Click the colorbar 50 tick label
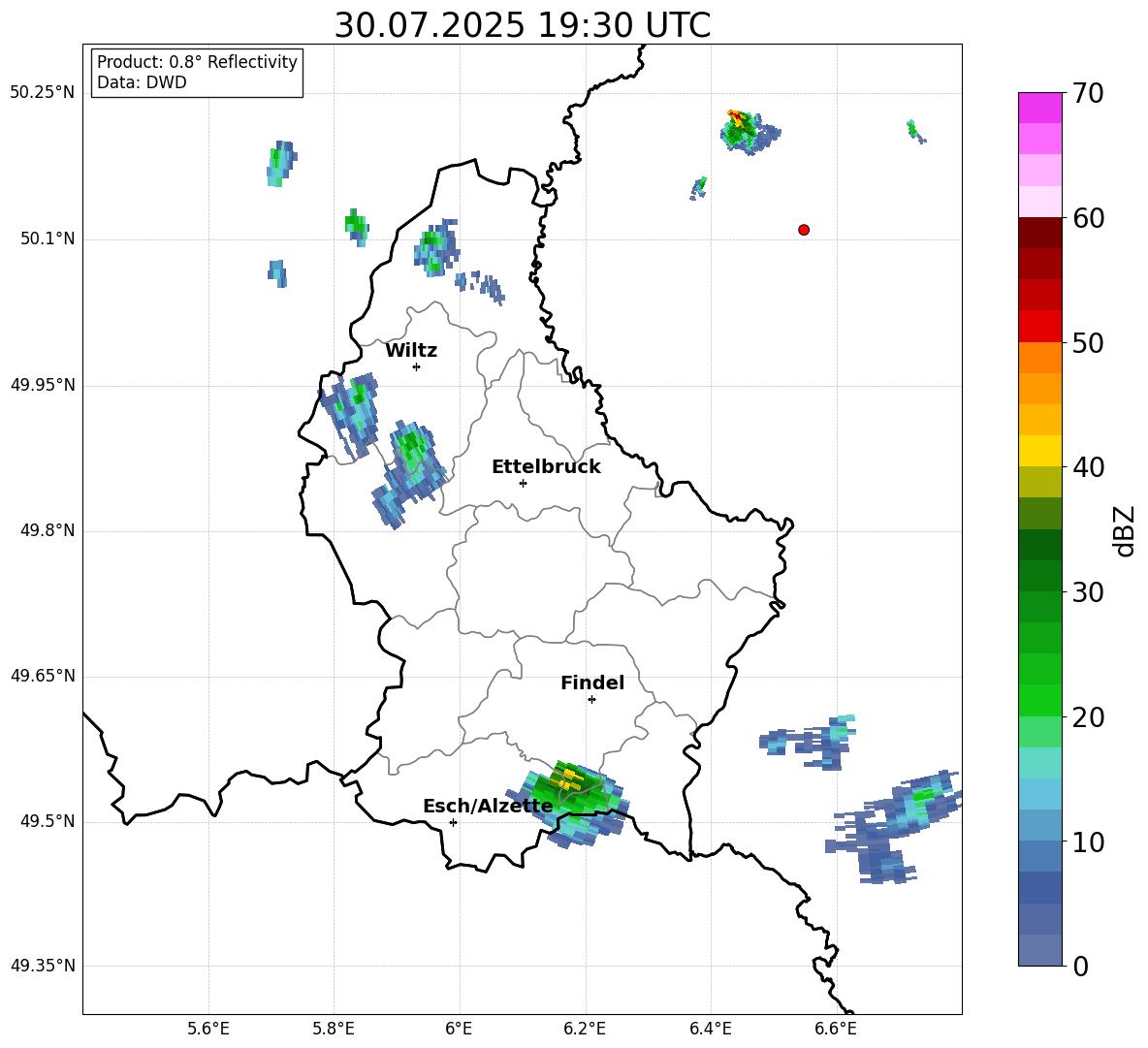 1088,342
